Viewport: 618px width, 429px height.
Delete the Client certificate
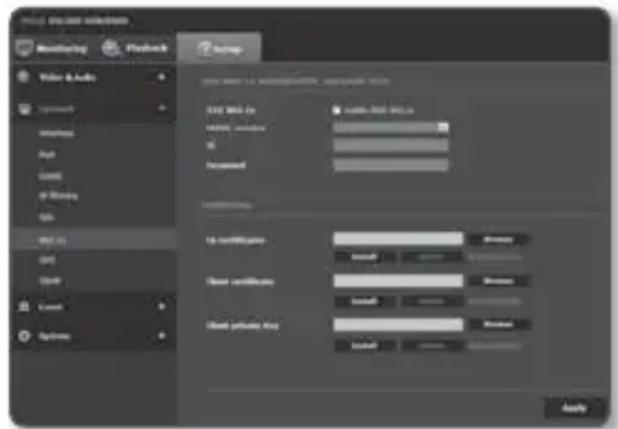coord(432,301)
